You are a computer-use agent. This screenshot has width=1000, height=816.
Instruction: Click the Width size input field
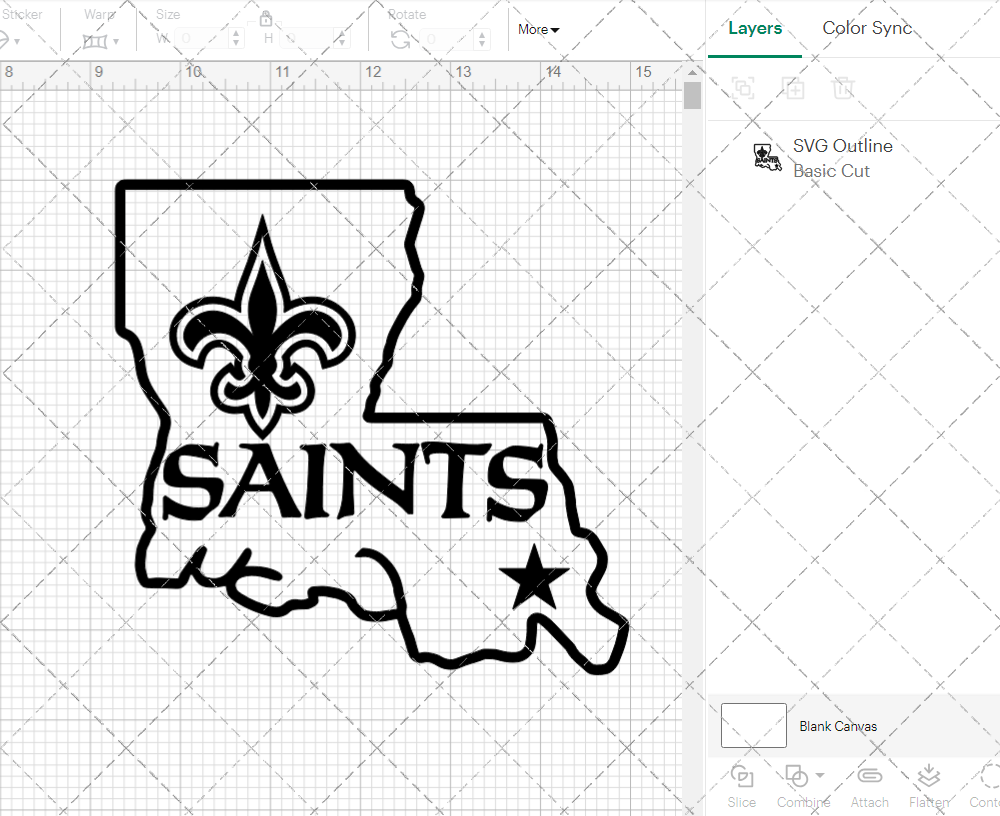point(200,39)
